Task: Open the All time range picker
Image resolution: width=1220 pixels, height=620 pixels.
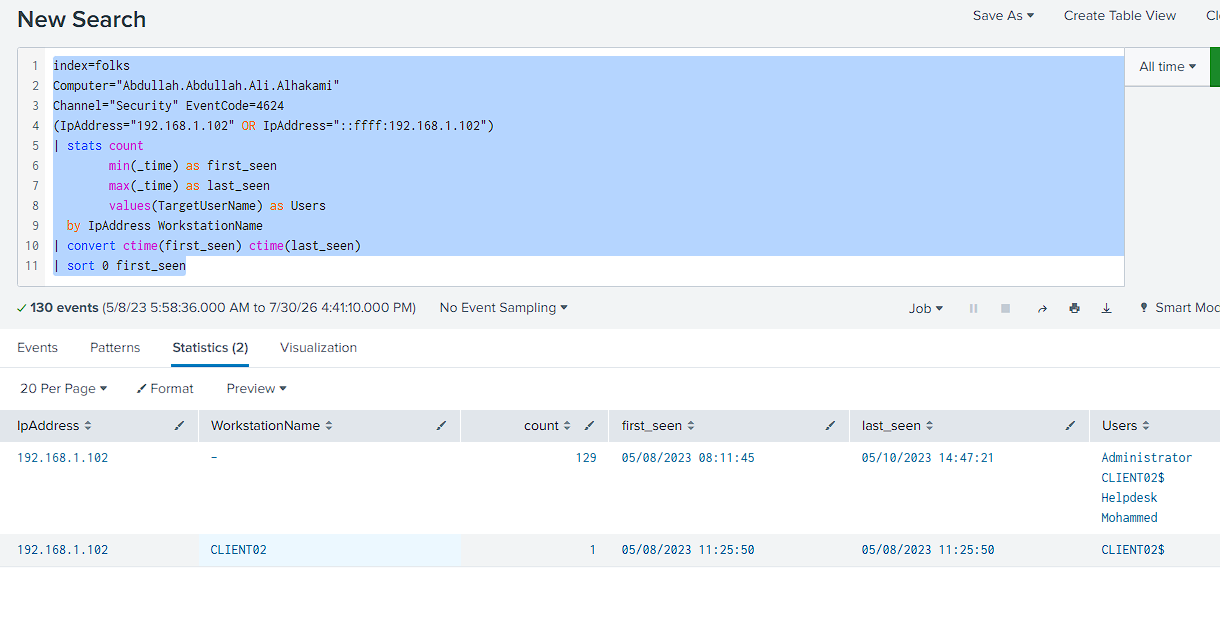Action: [x=1167, y=67]
